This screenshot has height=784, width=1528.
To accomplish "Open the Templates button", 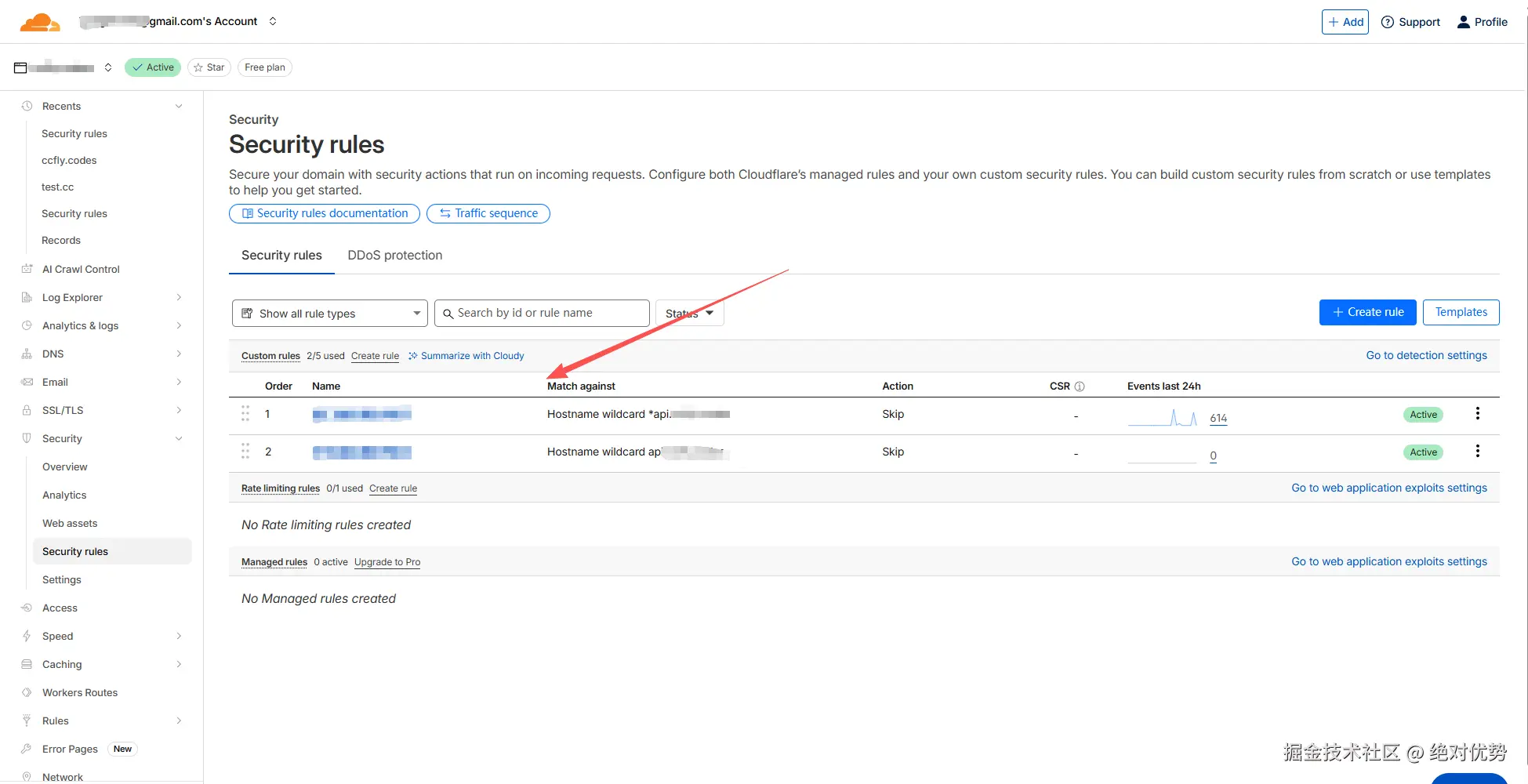I will pos(1461,312).
